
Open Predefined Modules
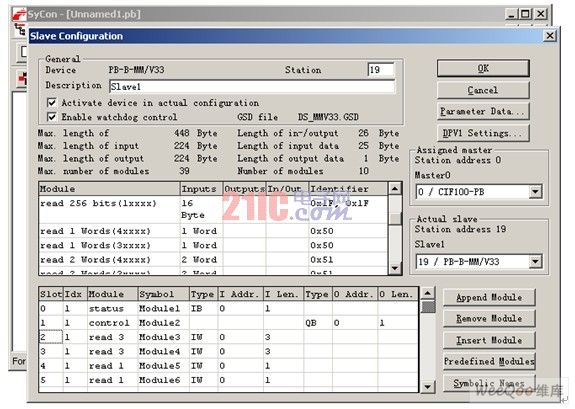(x=489, y=362)
